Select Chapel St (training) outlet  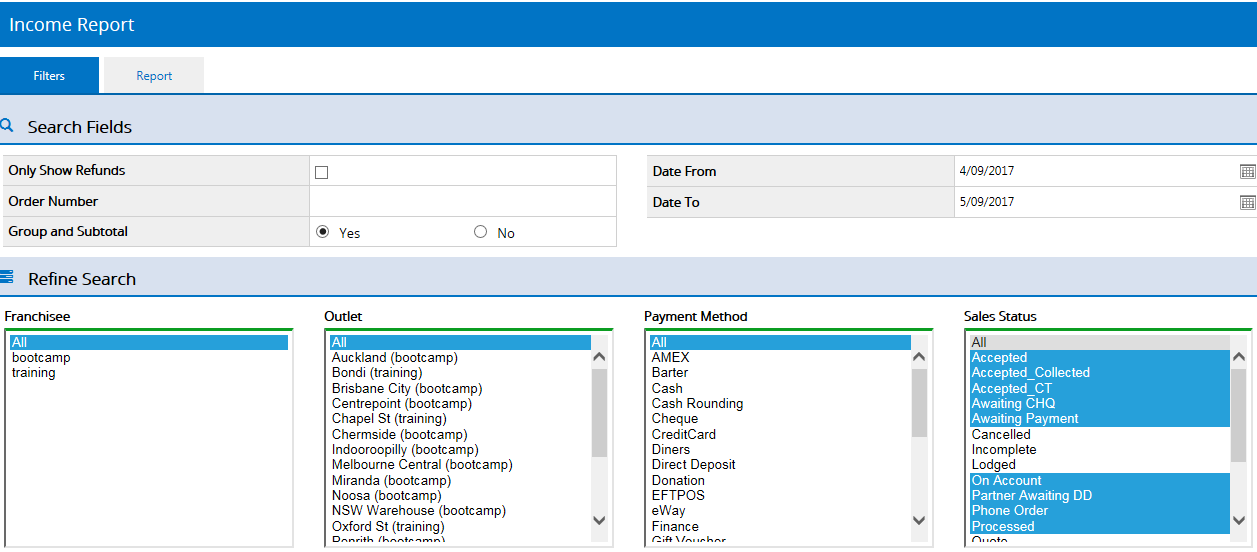coord(460,418)
